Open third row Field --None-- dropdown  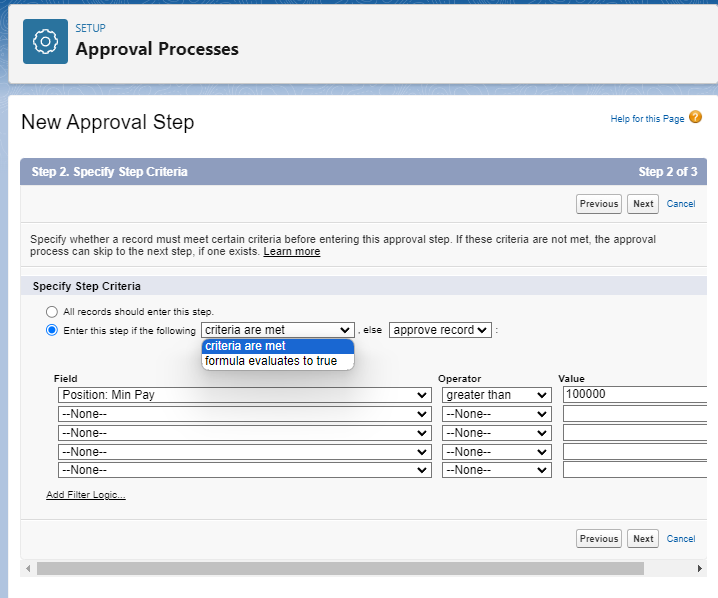[x=245, y=433]
